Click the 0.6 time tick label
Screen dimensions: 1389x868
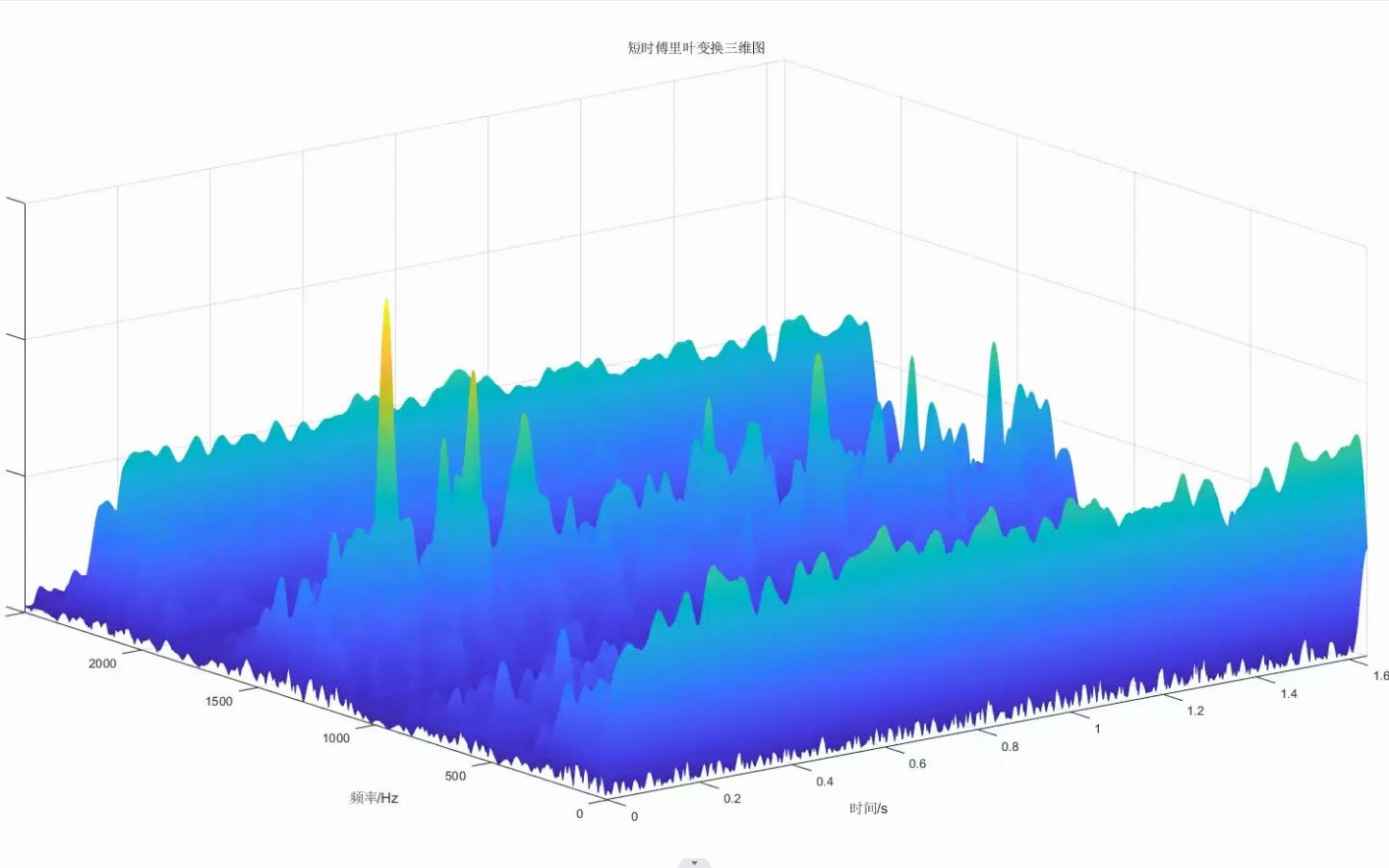(x=917, y=763)
